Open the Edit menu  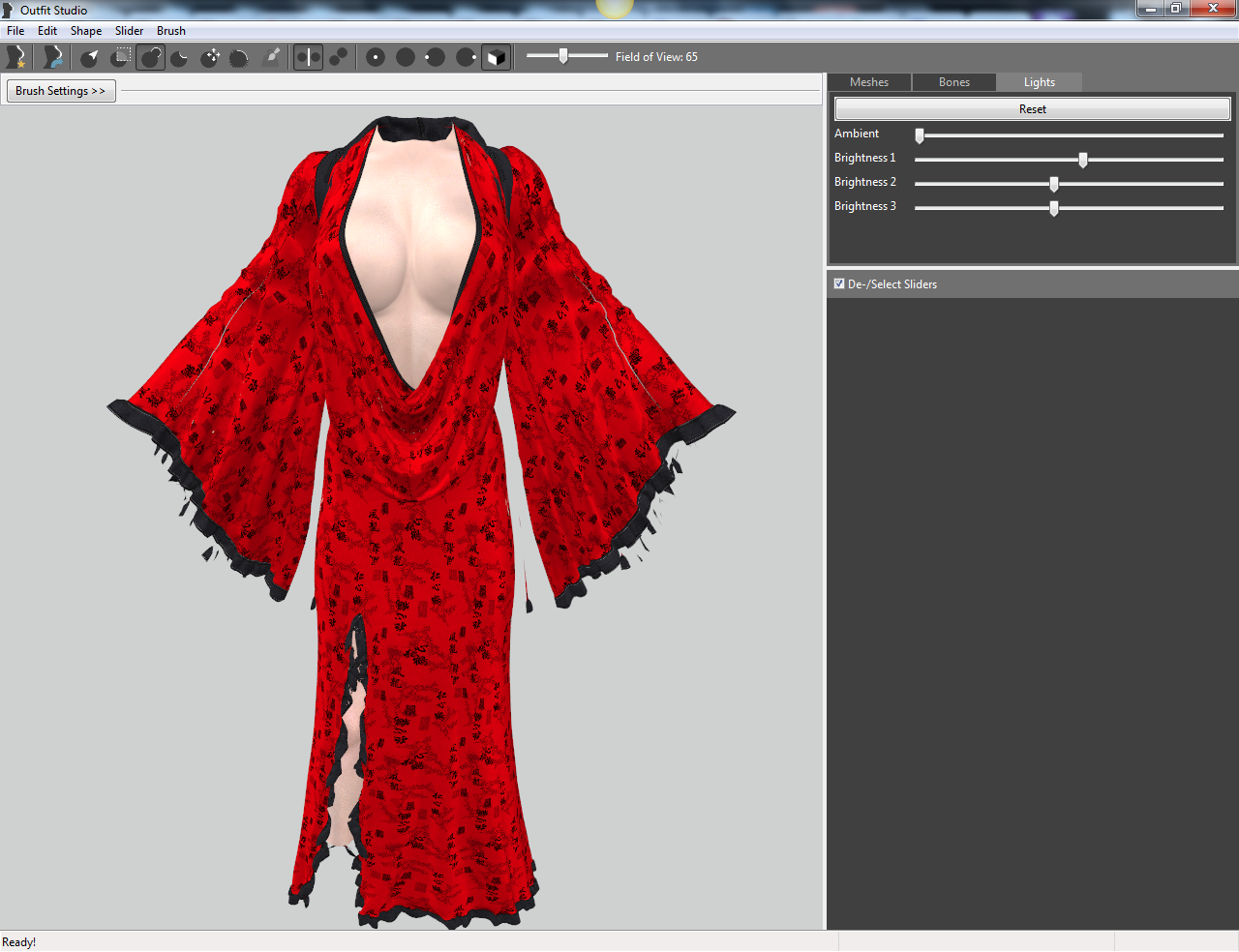[47, 31]
